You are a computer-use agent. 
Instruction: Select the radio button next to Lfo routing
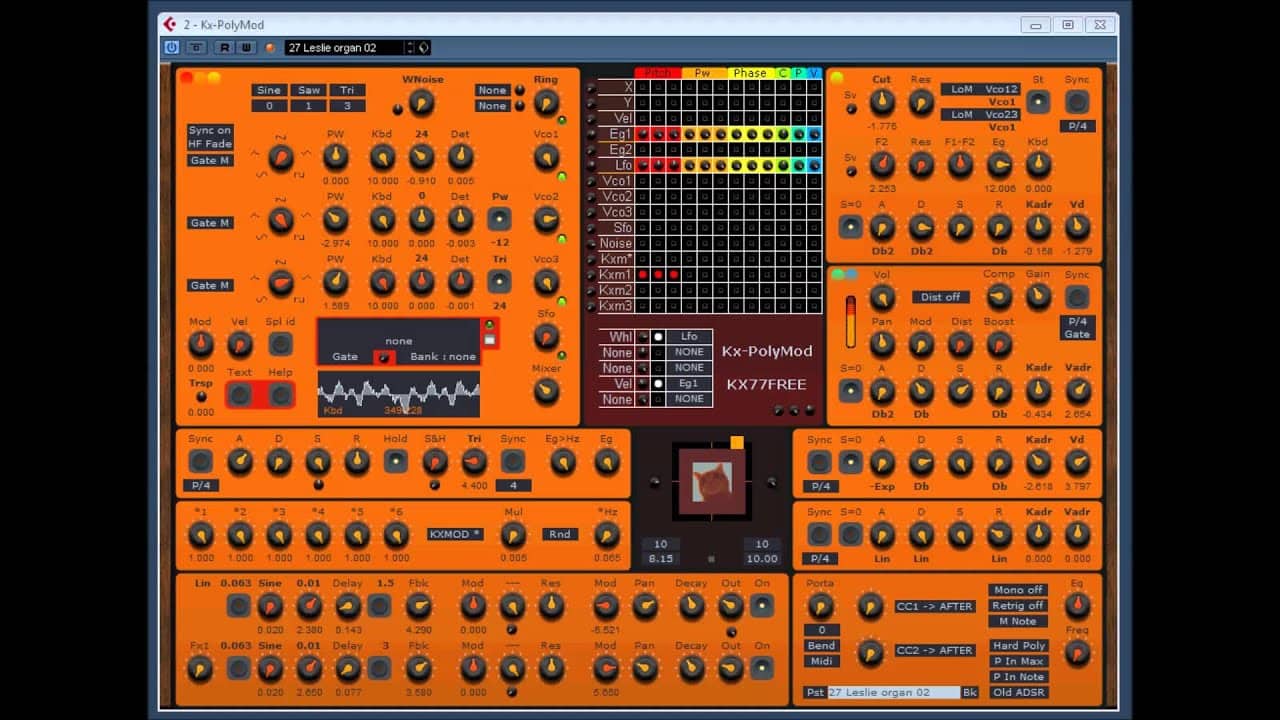[660, 336]
